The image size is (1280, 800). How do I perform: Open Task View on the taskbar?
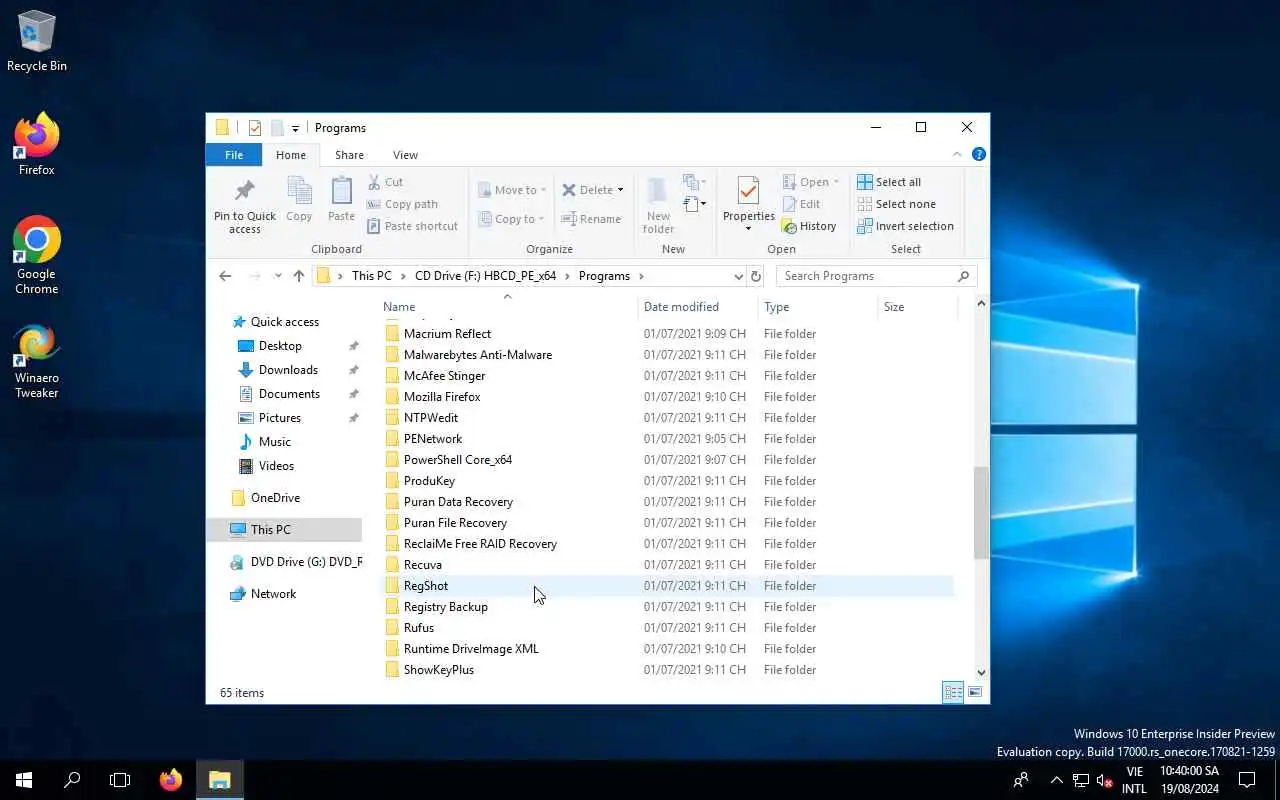coord(120,780)
